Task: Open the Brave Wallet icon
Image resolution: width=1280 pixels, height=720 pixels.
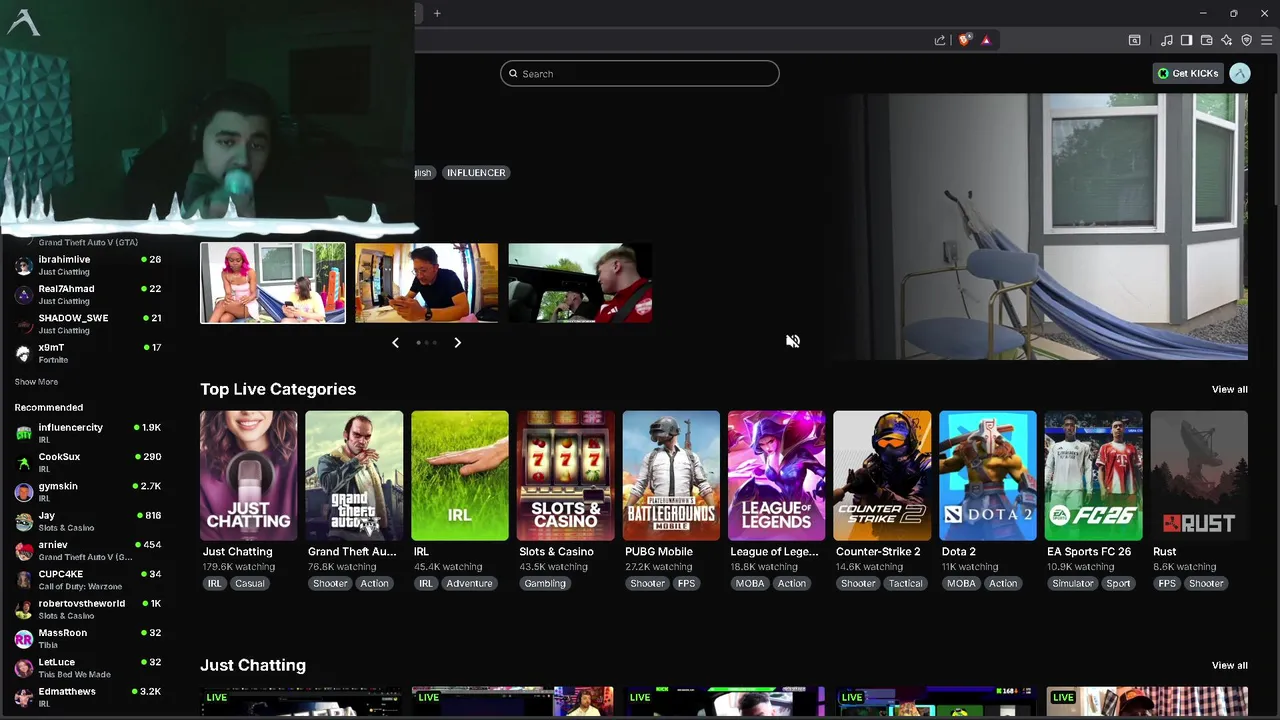Action: 1207,40
